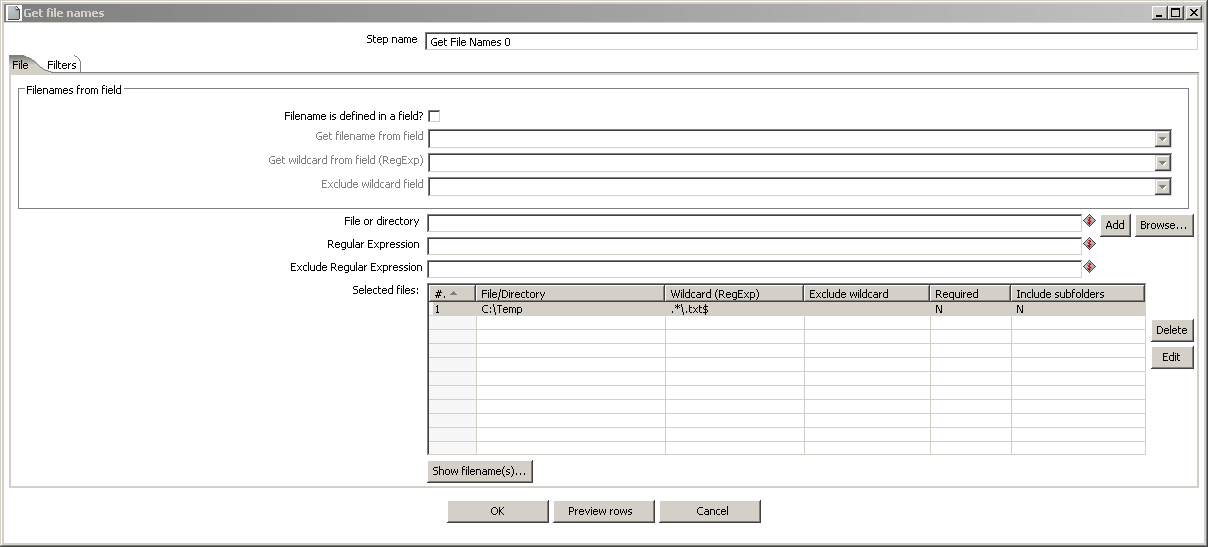
Task: Click the variable icon beside Exclude Regular Expression
Action: coord(1090,267)
